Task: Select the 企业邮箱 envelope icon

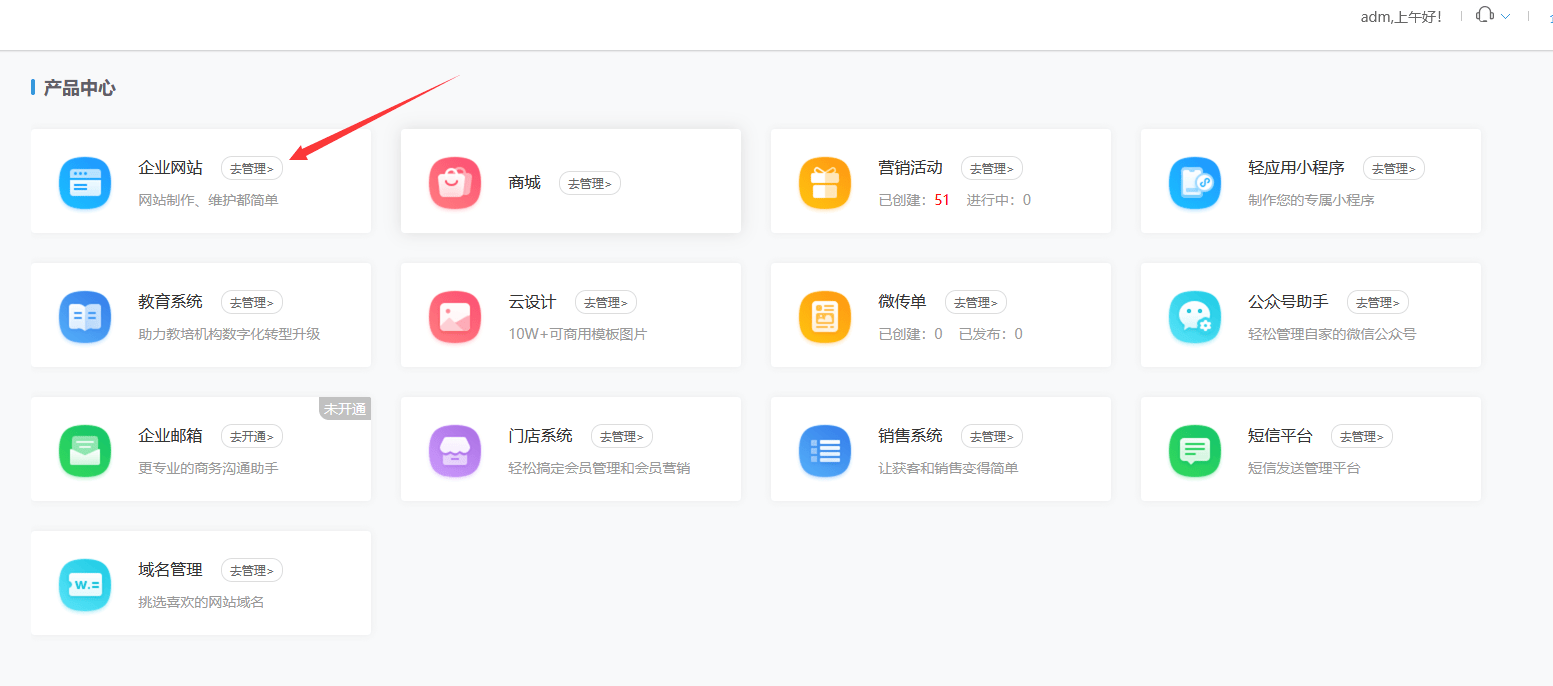Action: click(x=84, y=450)
